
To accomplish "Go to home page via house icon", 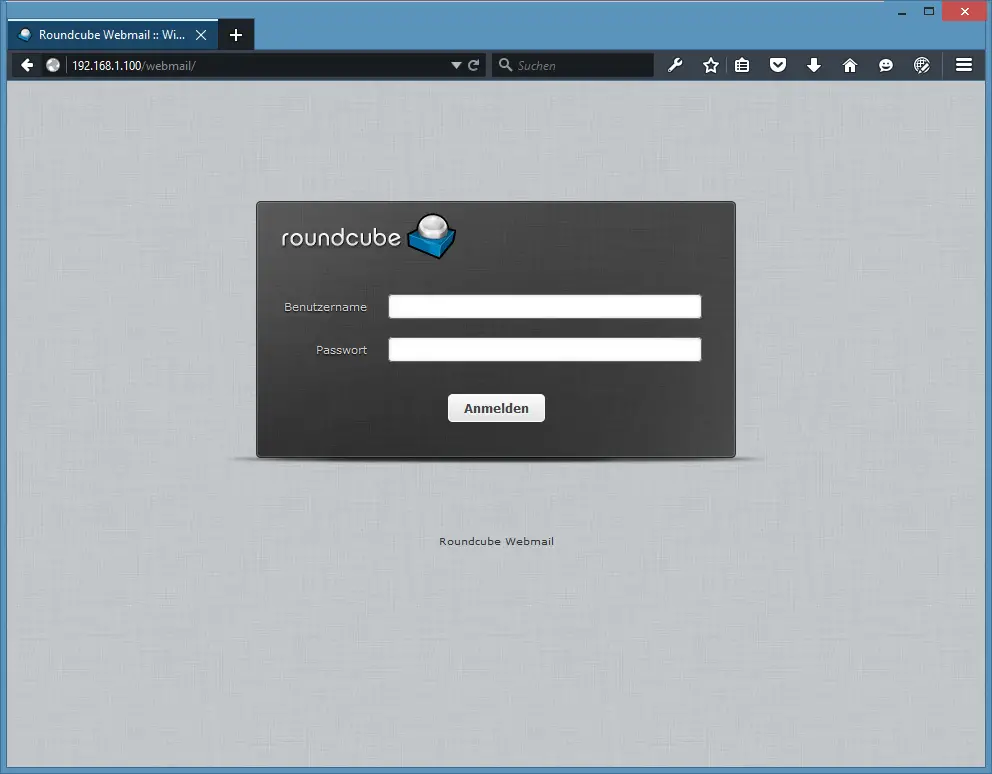I will 850,65.
